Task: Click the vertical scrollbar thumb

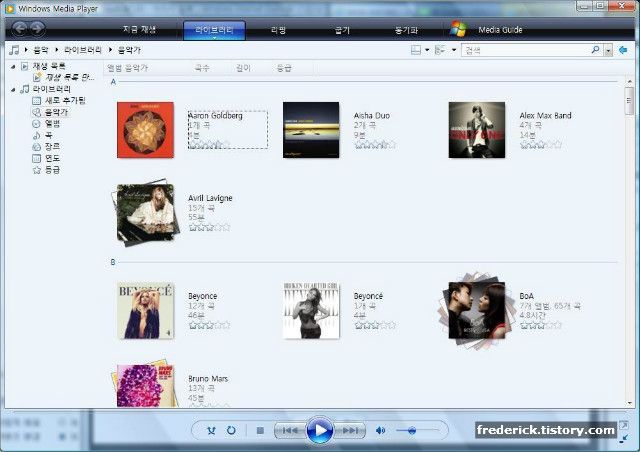Action: (x=629, y=100)
